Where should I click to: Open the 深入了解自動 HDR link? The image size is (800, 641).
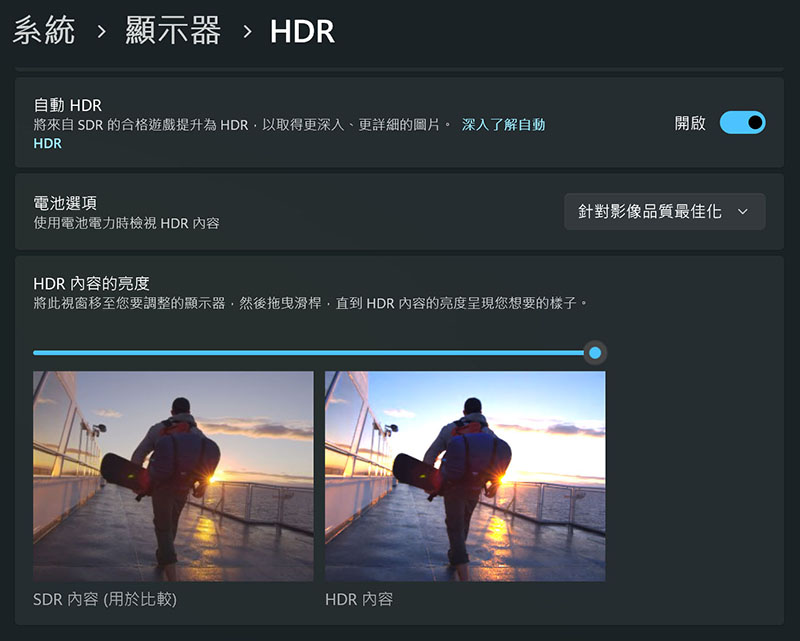(x=503, y=125)
